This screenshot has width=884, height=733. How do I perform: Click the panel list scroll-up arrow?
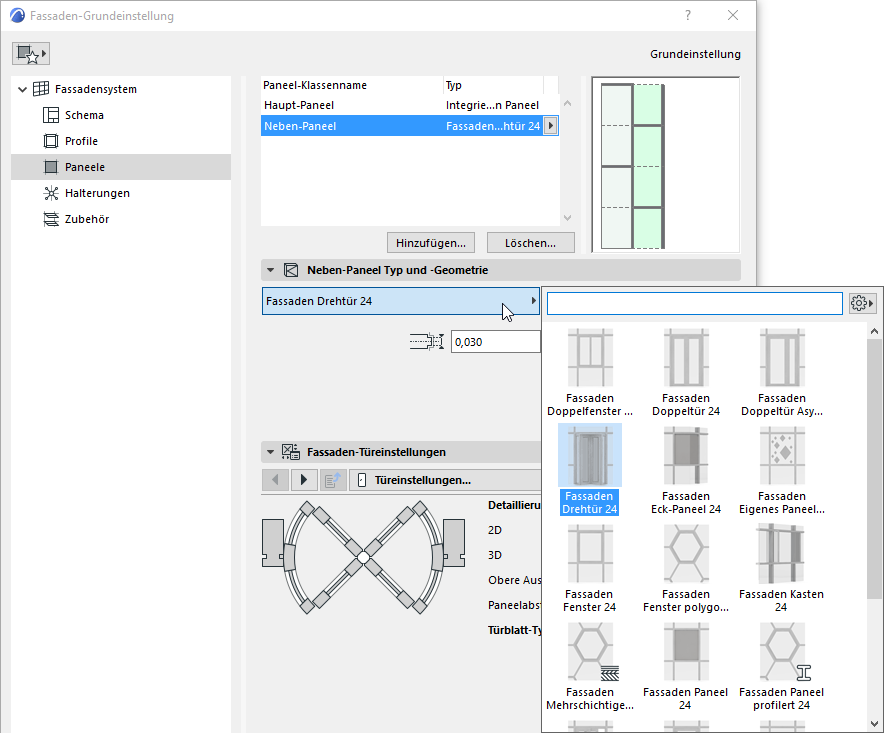click(568, 104)
